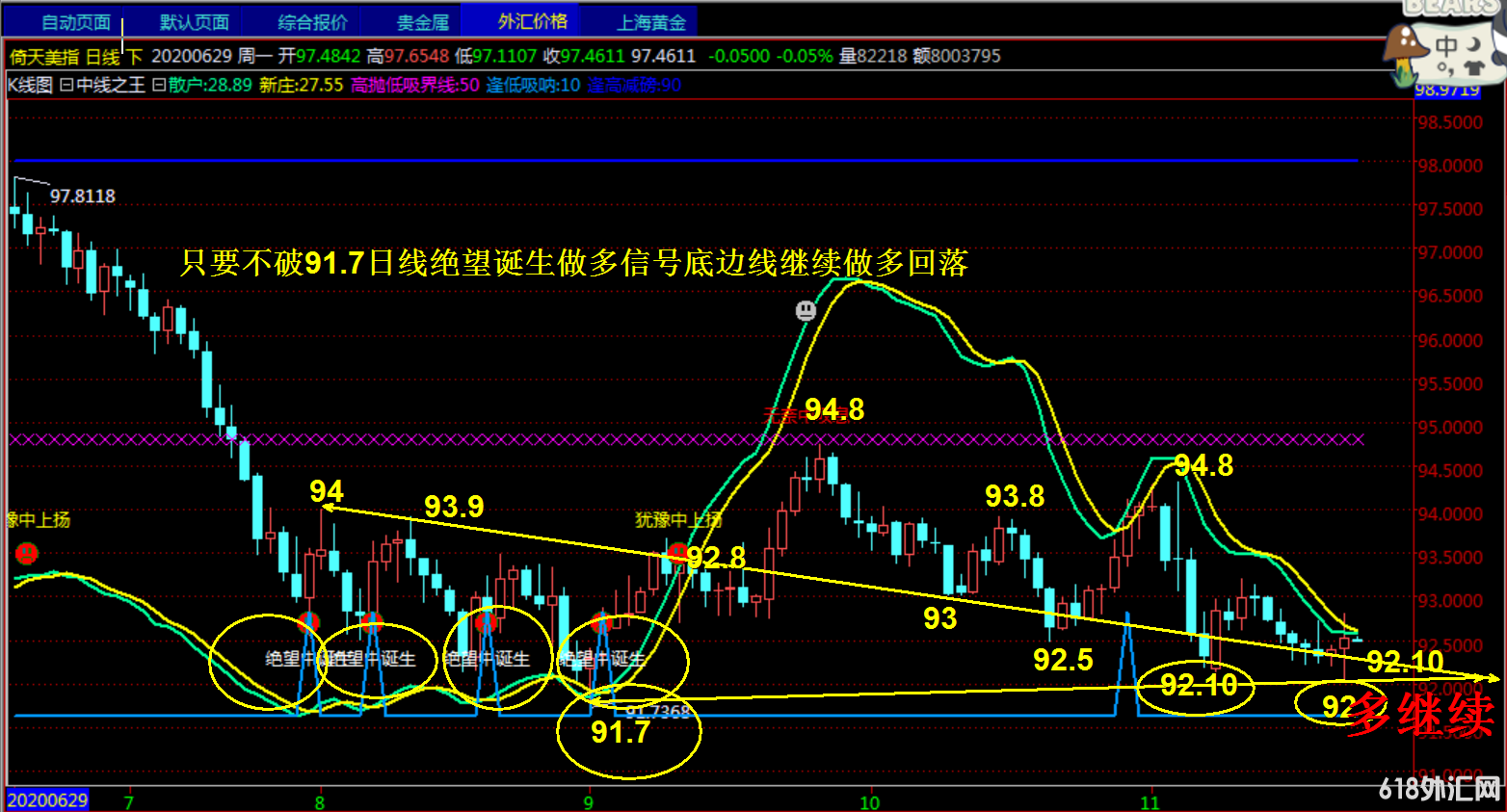Click the red sad face icon at far left
The height and width of the screenshot is (812, 1507).
click(27, 553)
